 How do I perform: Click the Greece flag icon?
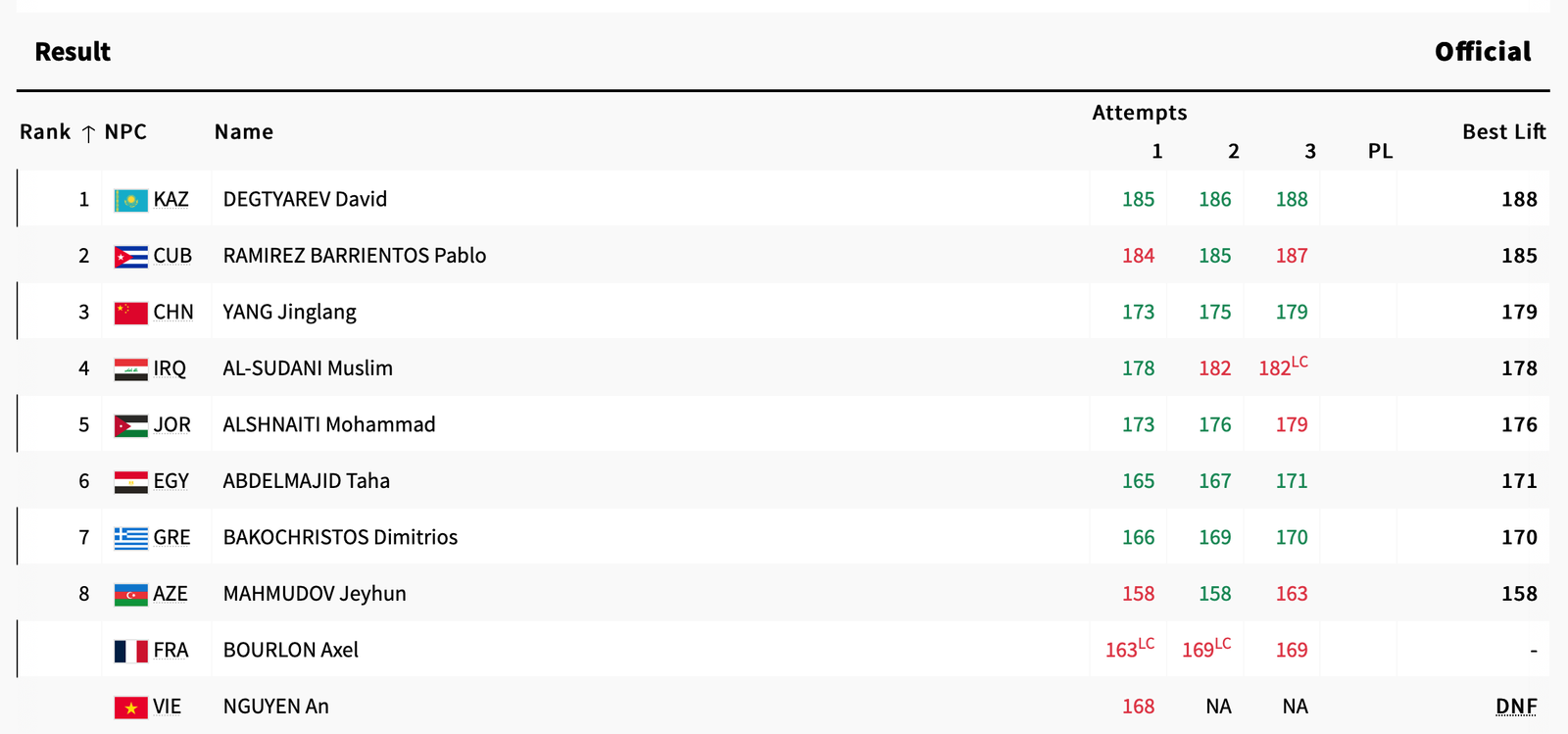[x=130, y=538]
